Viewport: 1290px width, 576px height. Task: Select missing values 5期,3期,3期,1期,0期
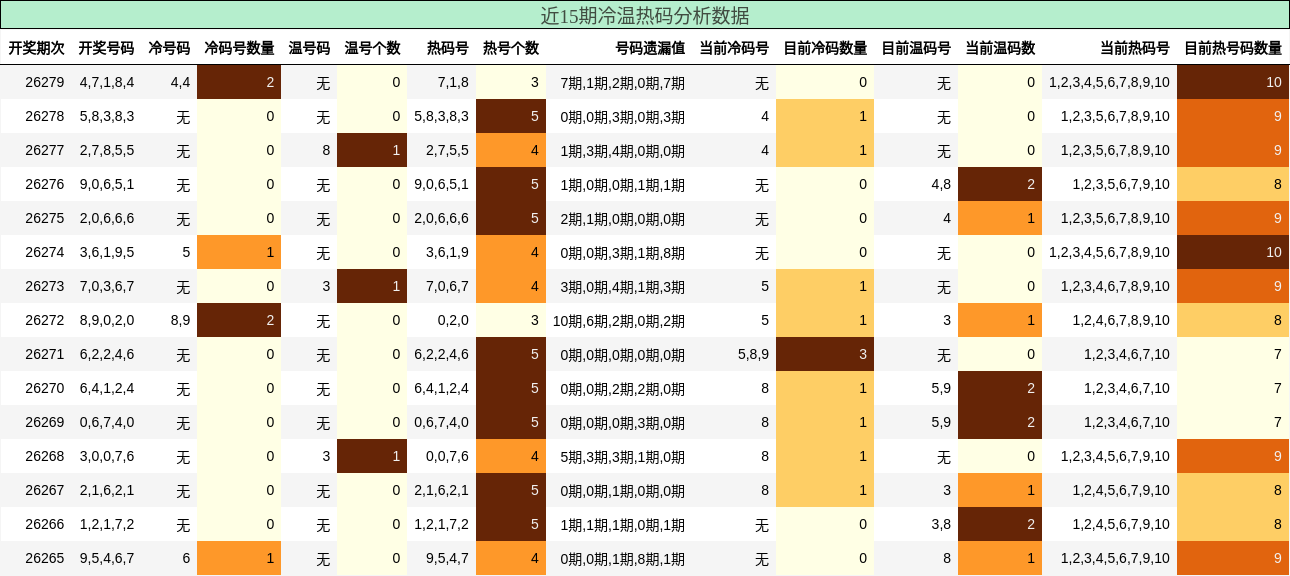pyautogui.click(x=623, y=456)
